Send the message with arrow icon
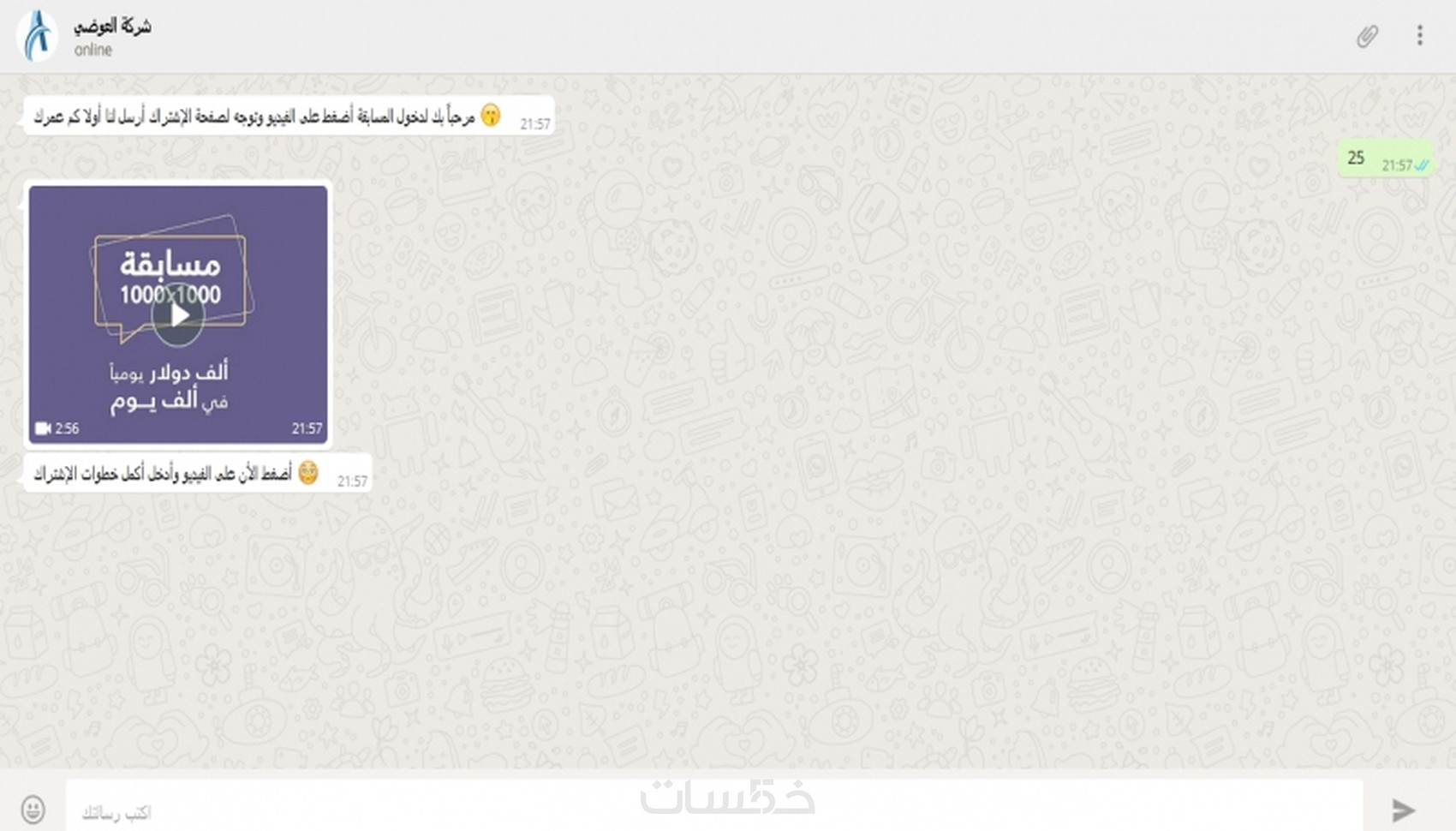 click(1403, 810)
